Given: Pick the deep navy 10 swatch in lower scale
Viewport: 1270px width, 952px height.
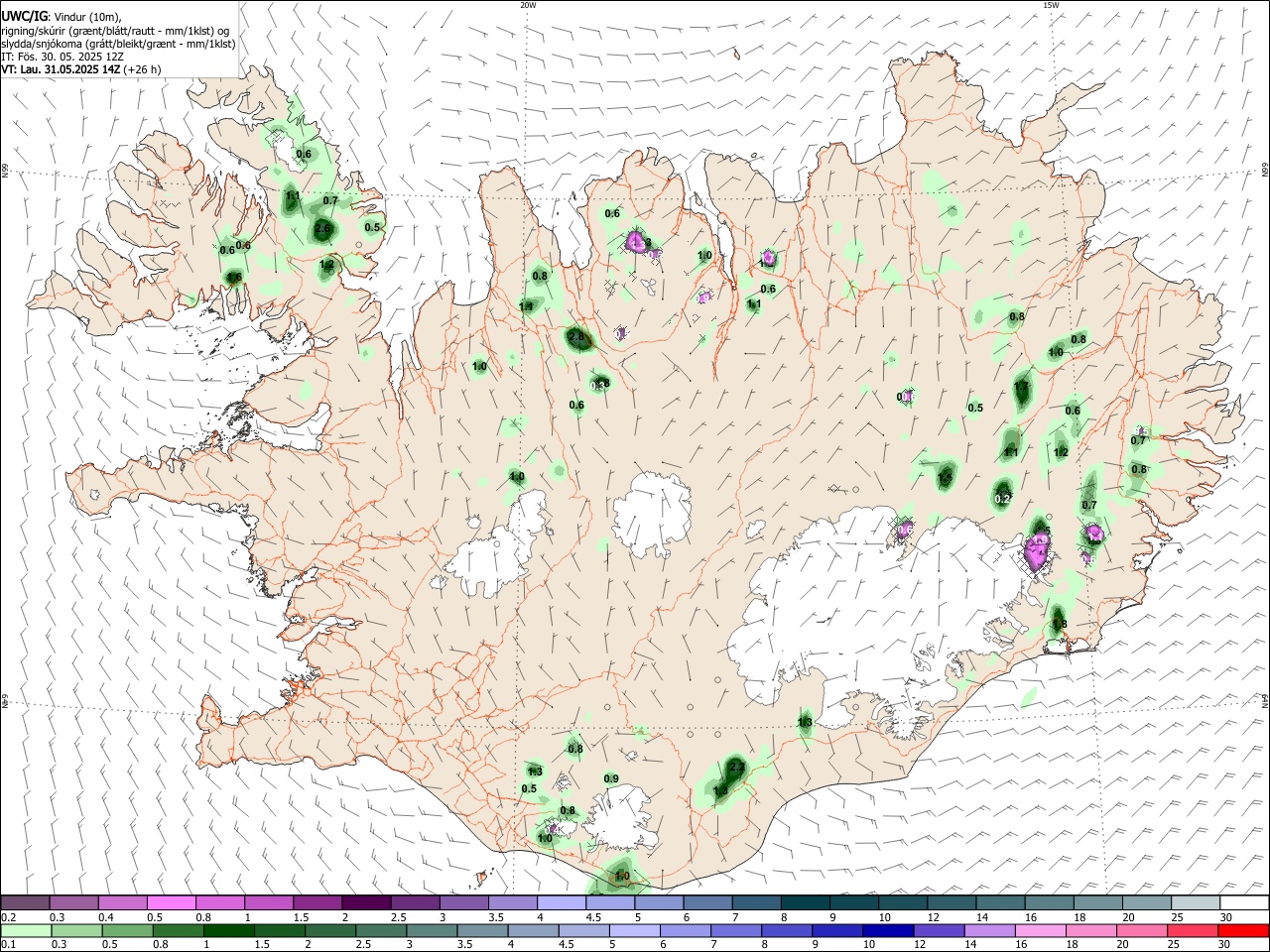Looking at the screenshot, I should 886,930.
